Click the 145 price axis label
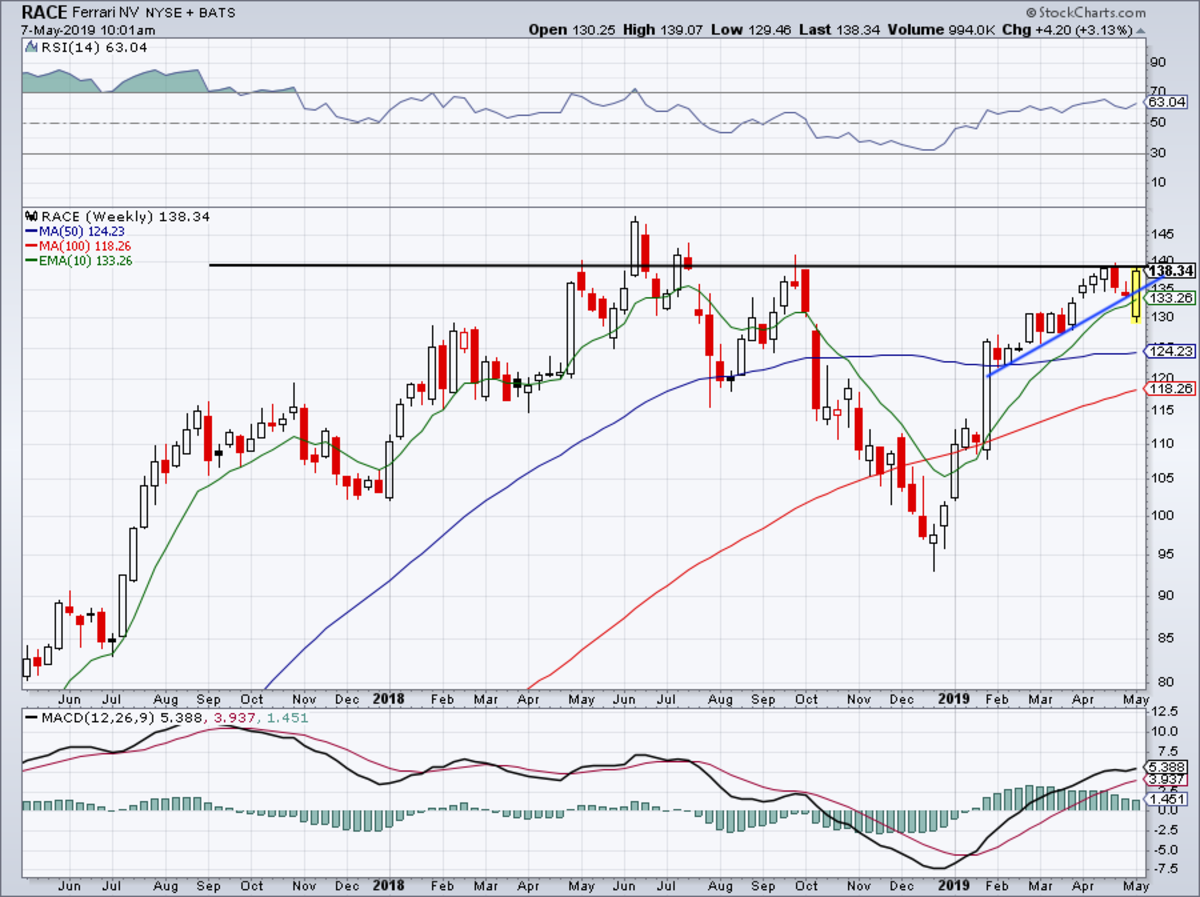This screenshot has width=1200, height=897. point(1161,235)
